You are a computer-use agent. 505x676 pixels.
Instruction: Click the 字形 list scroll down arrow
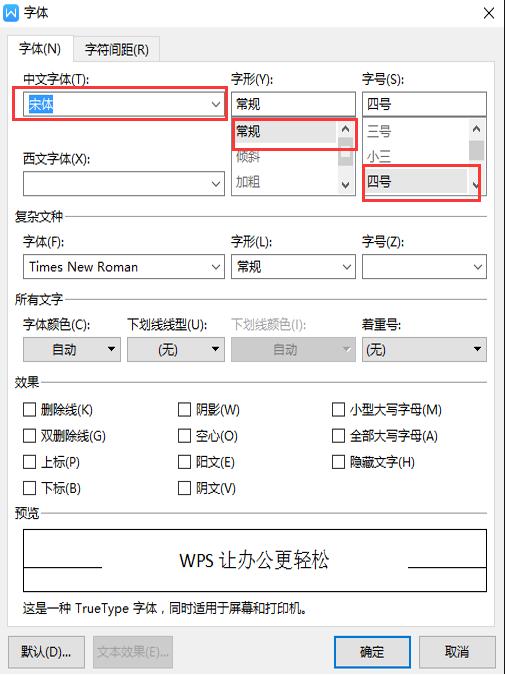pyautogui.click(x=345, y=185)
